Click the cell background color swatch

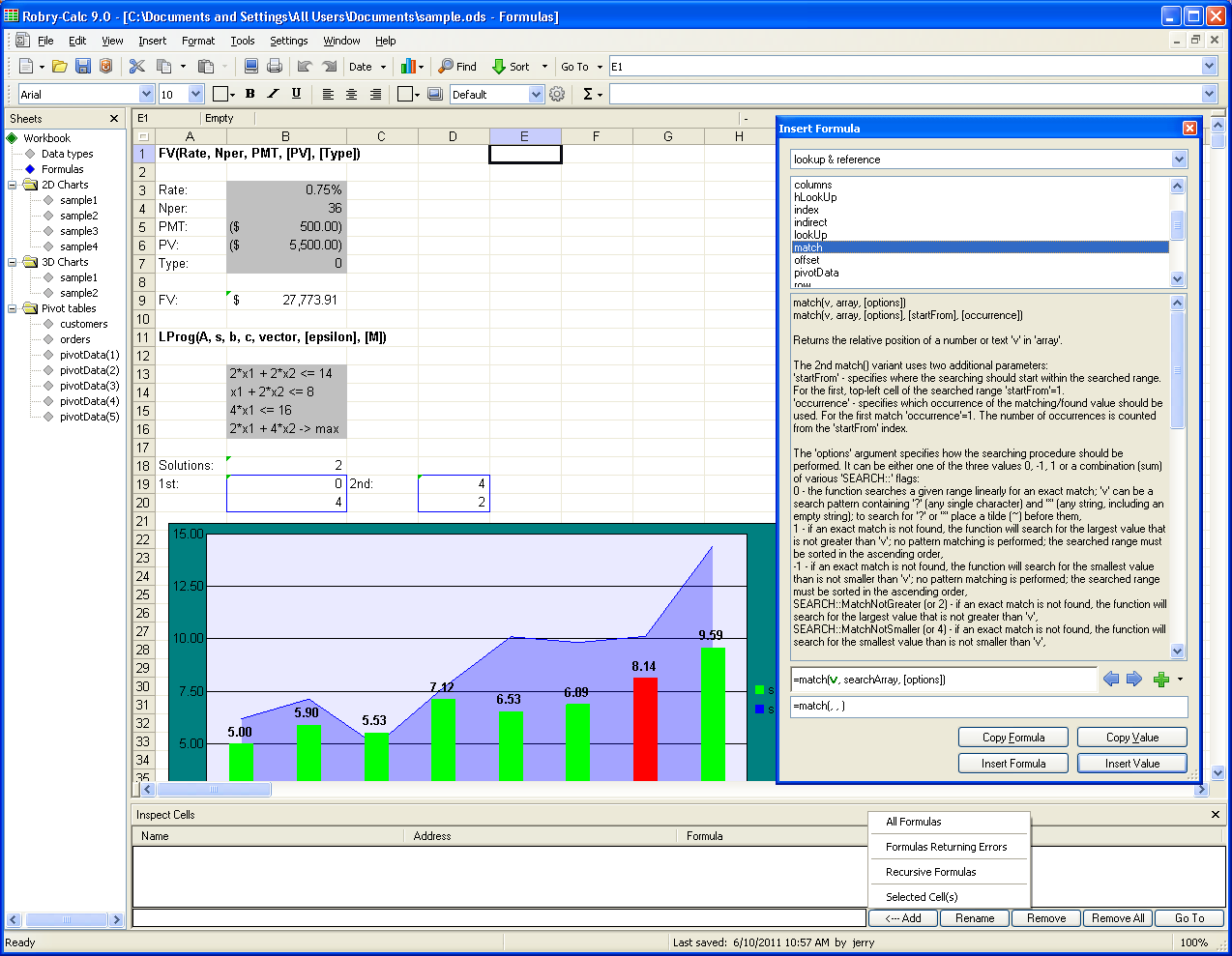click(x=406, y=94)
